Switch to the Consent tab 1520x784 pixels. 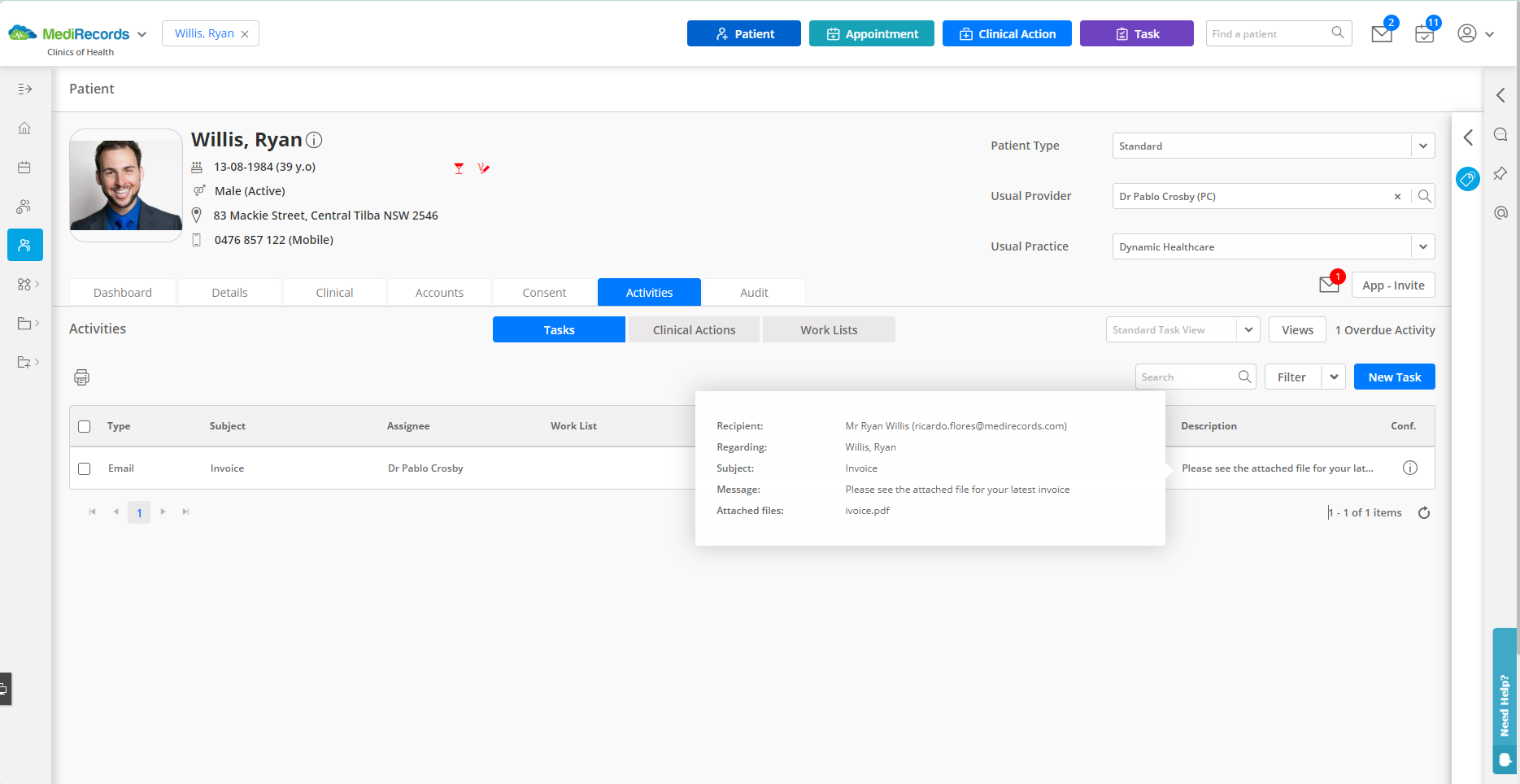(545, 293)
